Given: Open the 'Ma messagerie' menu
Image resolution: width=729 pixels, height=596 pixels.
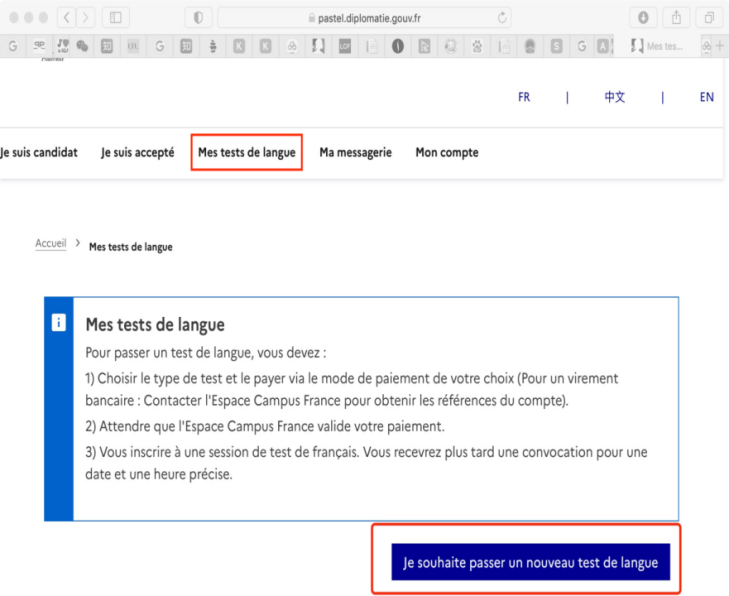Looking at the screenshot, I should [x=356, y=152].
